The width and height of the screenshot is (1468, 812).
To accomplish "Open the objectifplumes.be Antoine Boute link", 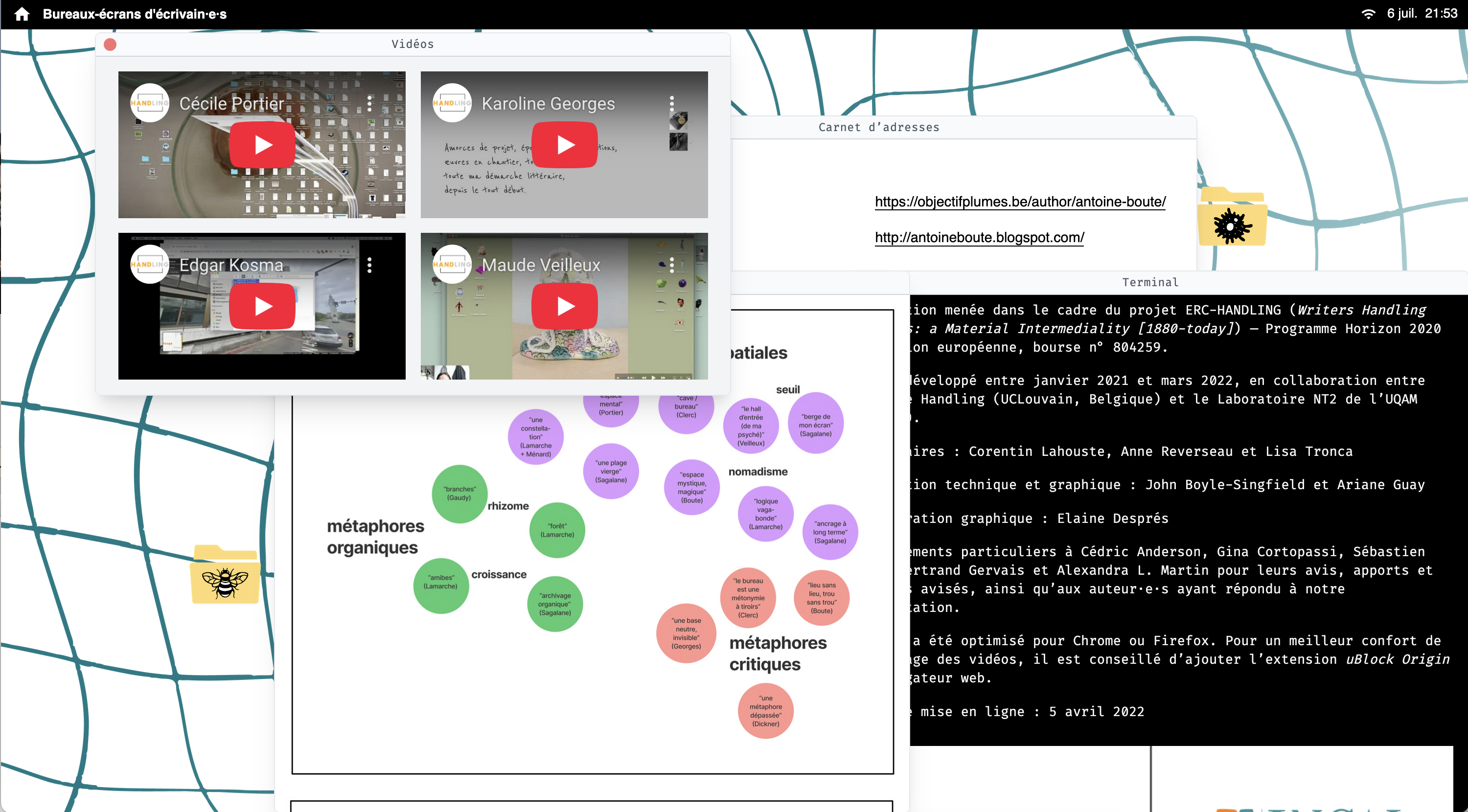I will (1020, 202).
